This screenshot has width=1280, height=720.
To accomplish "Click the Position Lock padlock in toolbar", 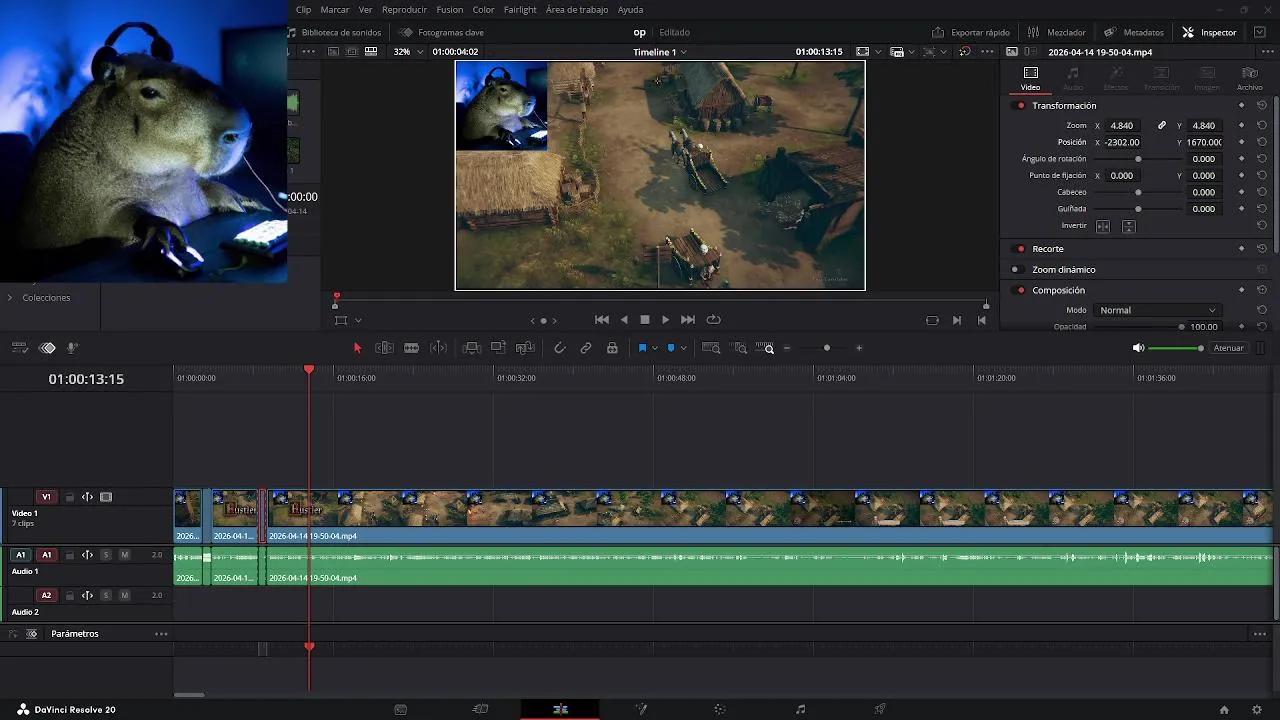I will [612, 348].
